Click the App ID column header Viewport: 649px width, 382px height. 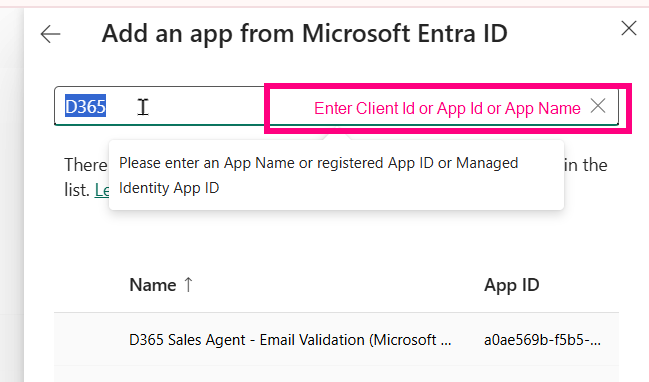click(x=512, y=285)
